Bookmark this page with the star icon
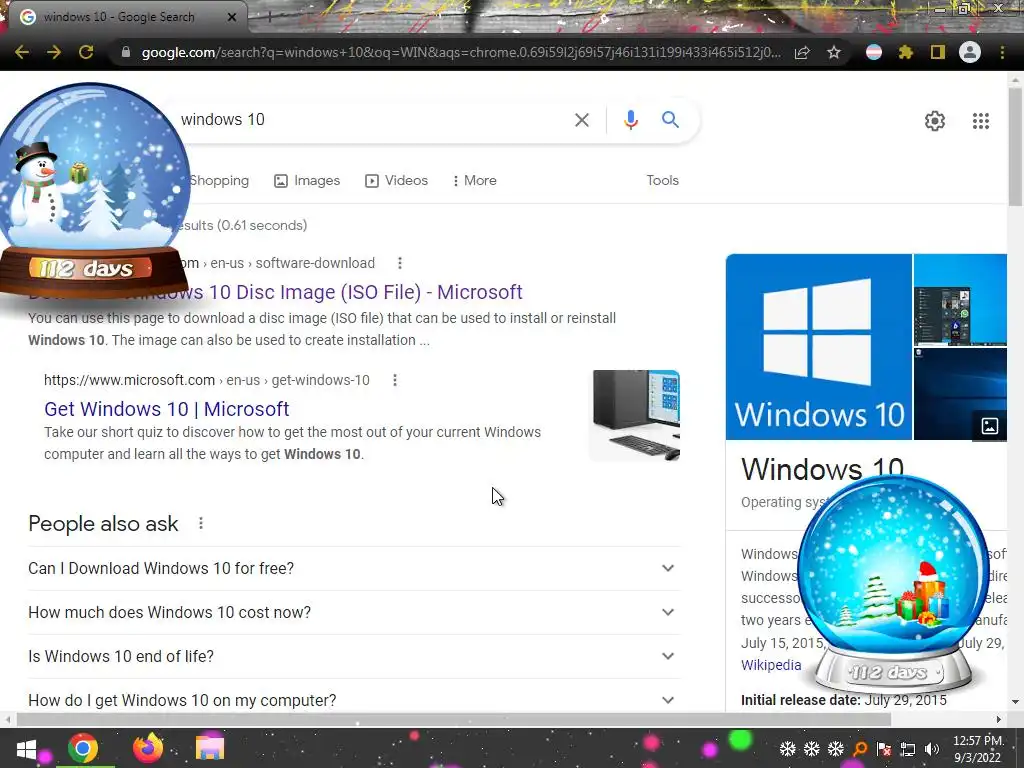This screenshot has width=1024, height=768. tap(834, 52)
